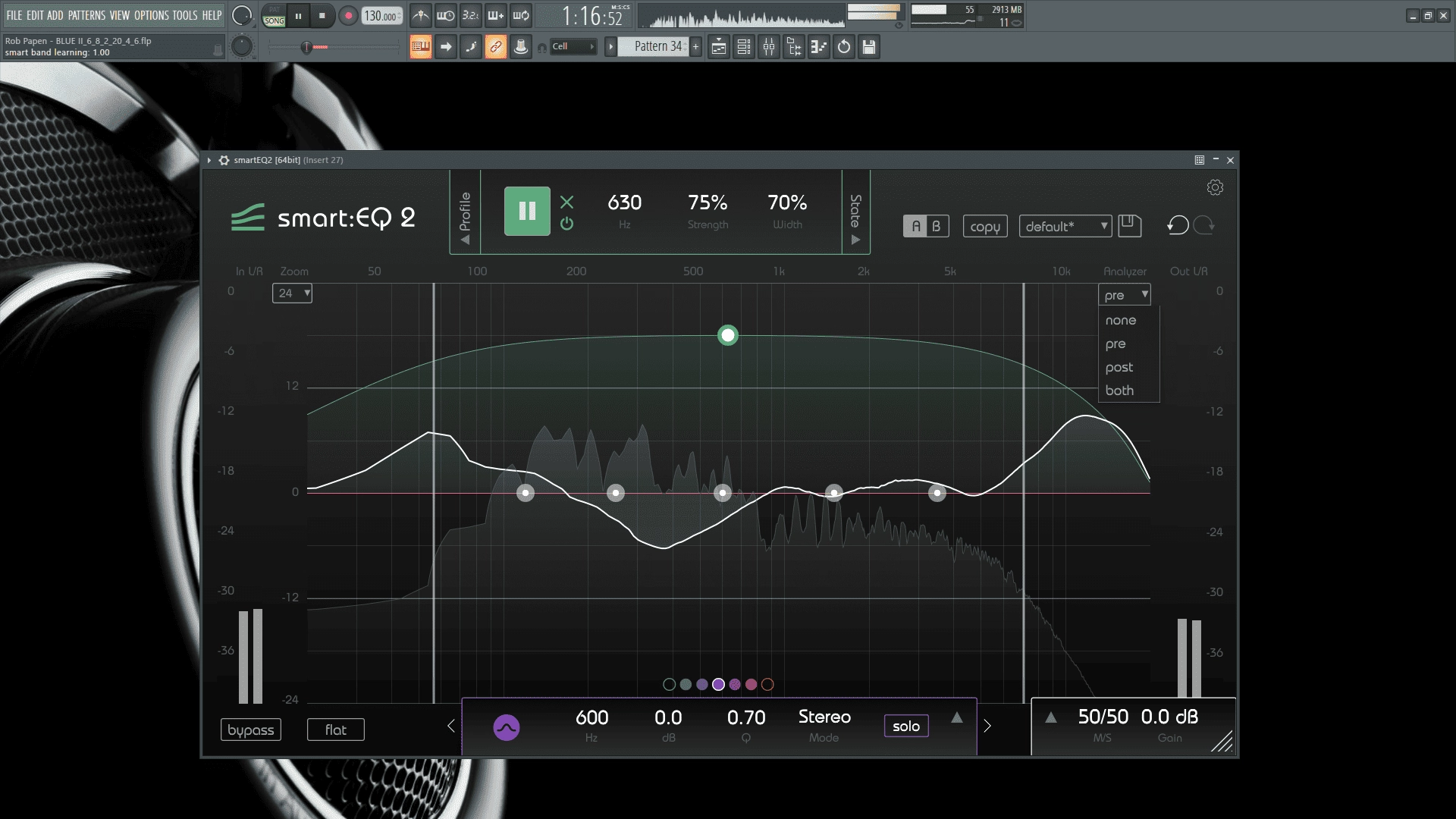The image size is (1456, 819).
Task: Click the step editing mode icon
Action: (471, 47)
